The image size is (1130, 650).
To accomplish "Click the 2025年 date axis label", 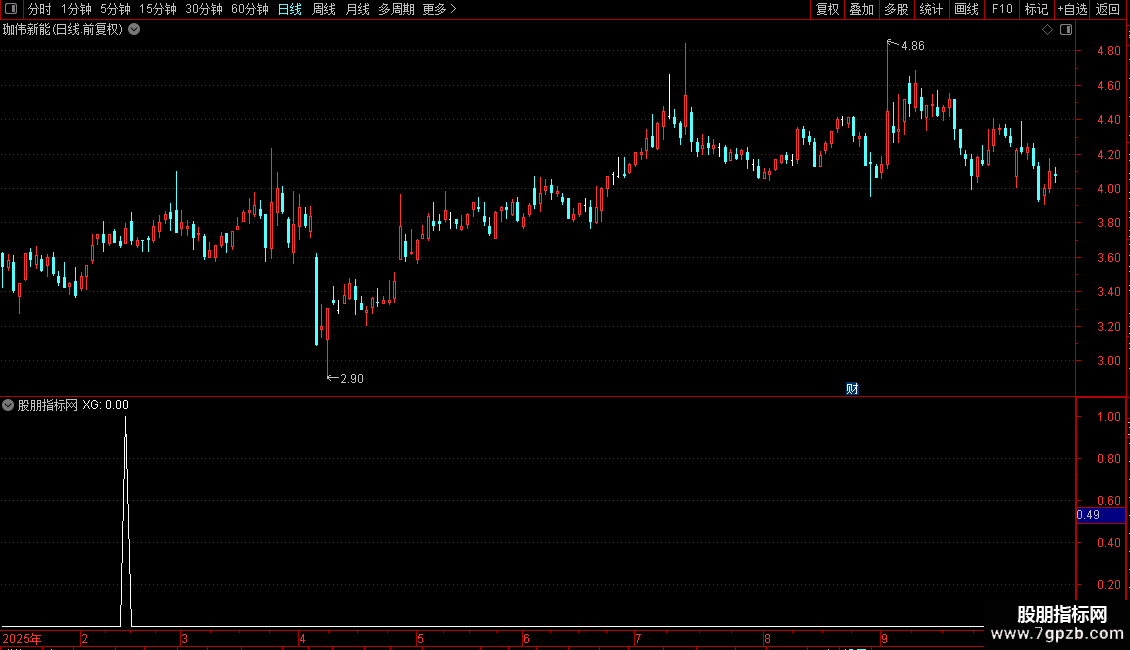I will [22, 639].
